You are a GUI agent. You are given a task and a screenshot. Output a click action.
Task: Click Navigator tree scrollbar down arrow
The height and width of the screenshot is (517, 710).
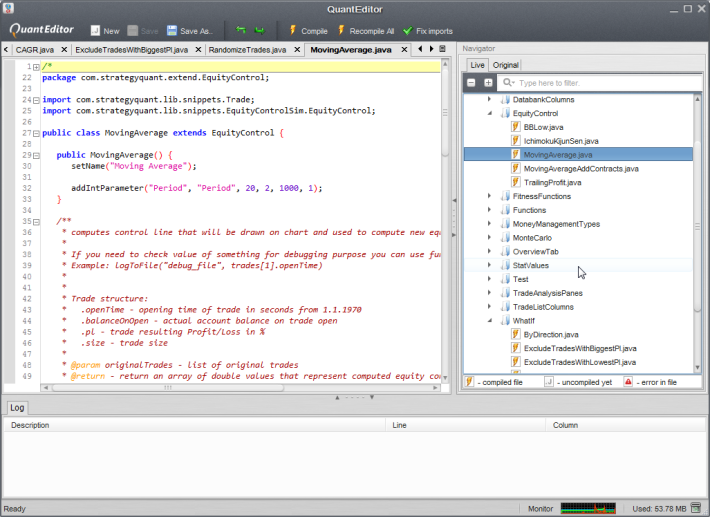click(697, 368)
